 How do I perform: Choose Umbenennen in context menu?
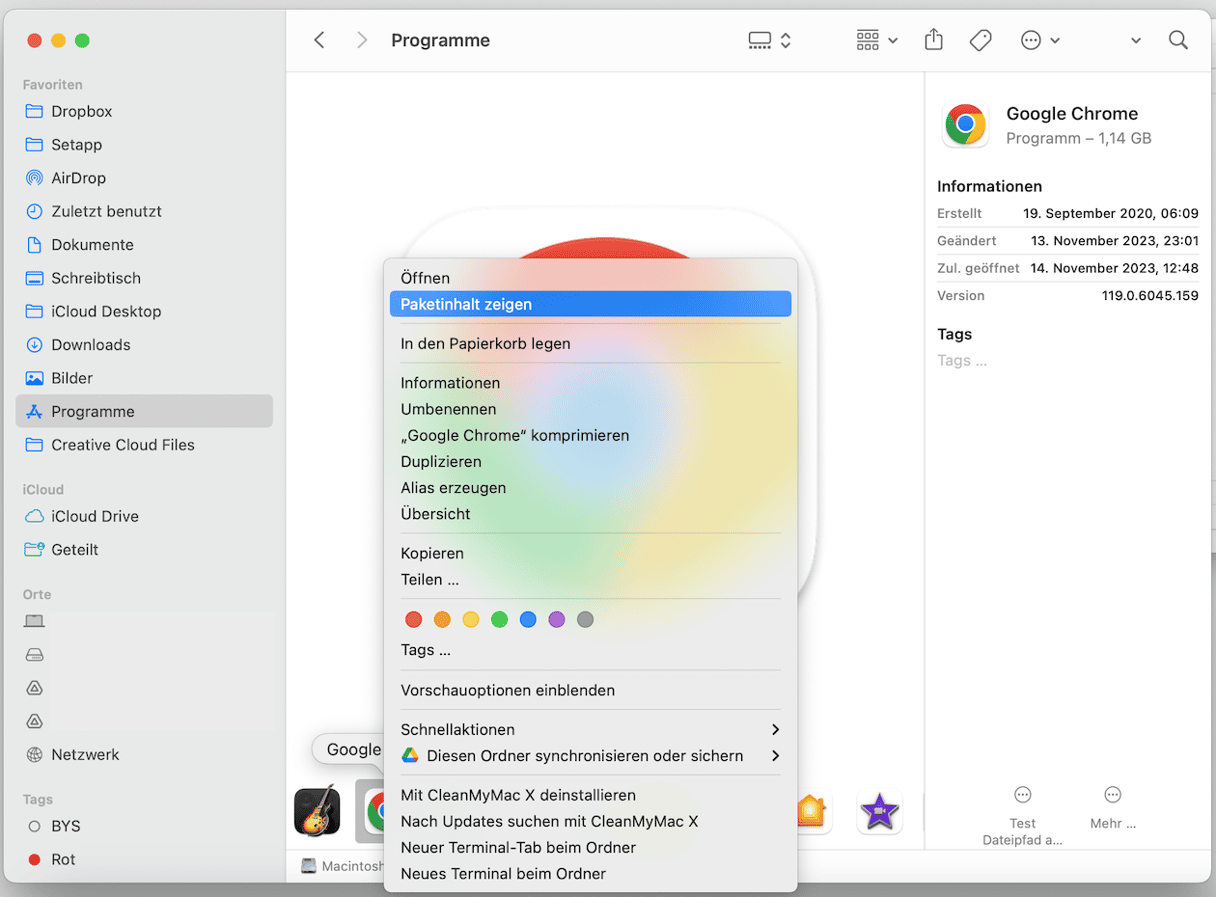pos(590,409)
